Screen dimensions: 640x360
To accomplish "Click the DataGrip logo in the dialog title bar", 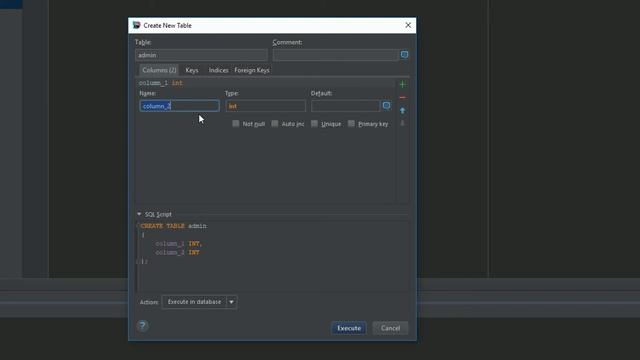I will click(x=136, y=25).
